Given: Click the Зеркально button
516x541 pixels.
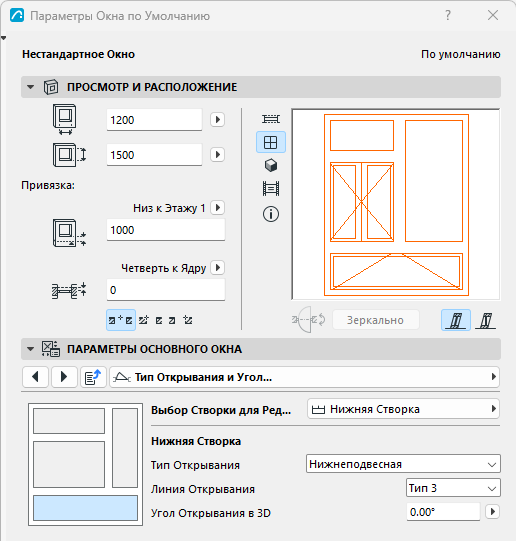Looking at the screenshot, I should click(x=376, y=320).
